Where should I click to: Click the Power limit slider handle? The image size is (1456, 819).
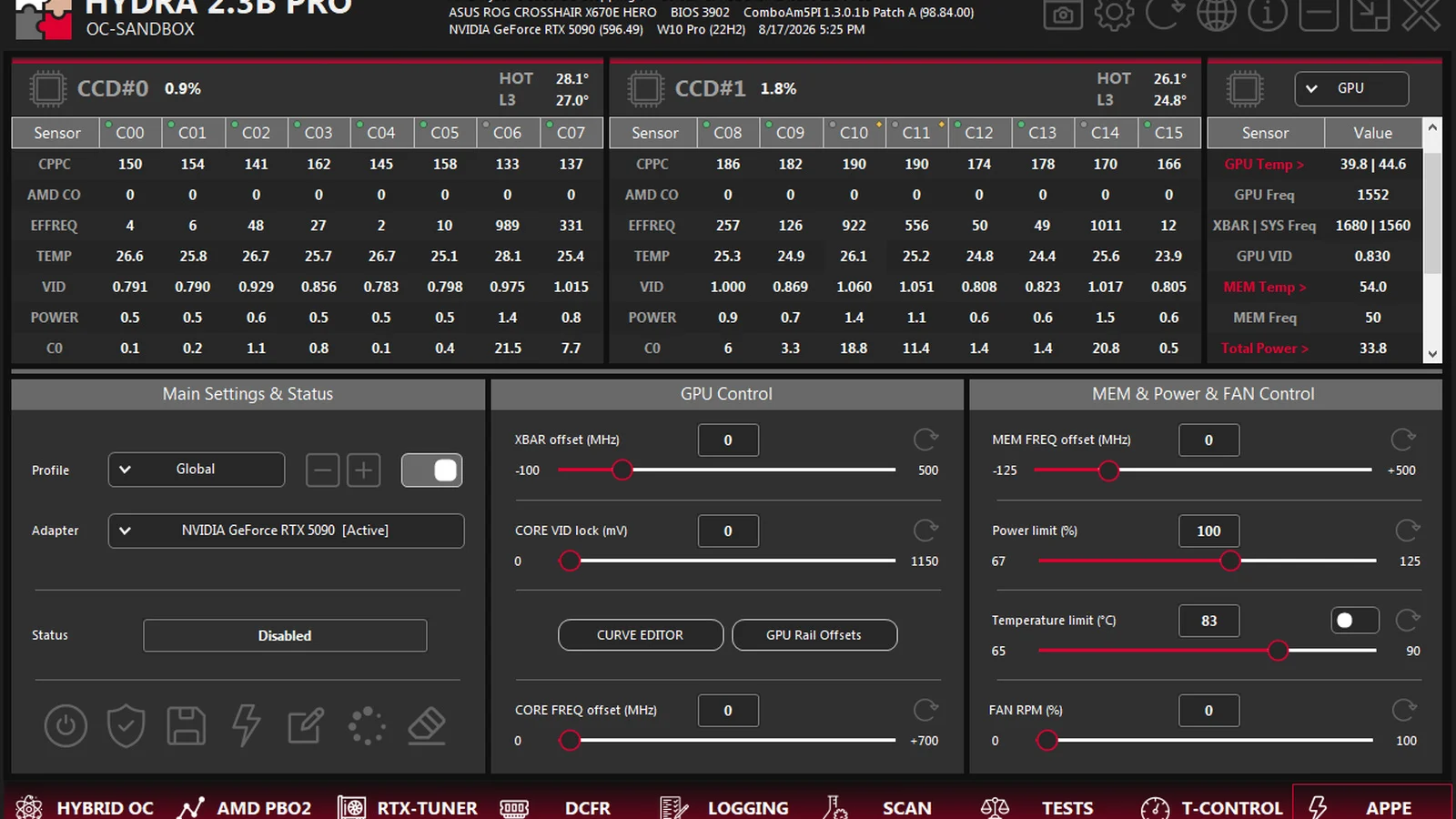tap(1230, 561)
